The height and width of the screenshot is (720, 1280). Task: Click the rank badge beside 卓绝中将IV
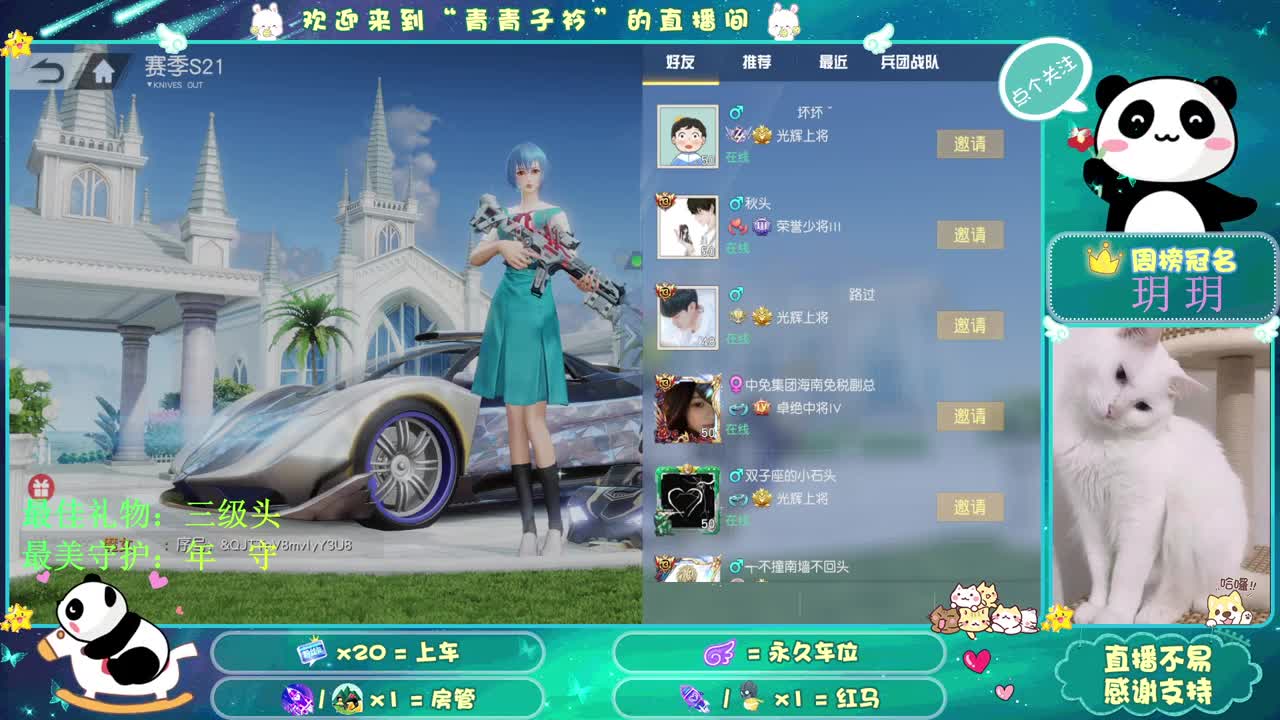tap(762, 408)
